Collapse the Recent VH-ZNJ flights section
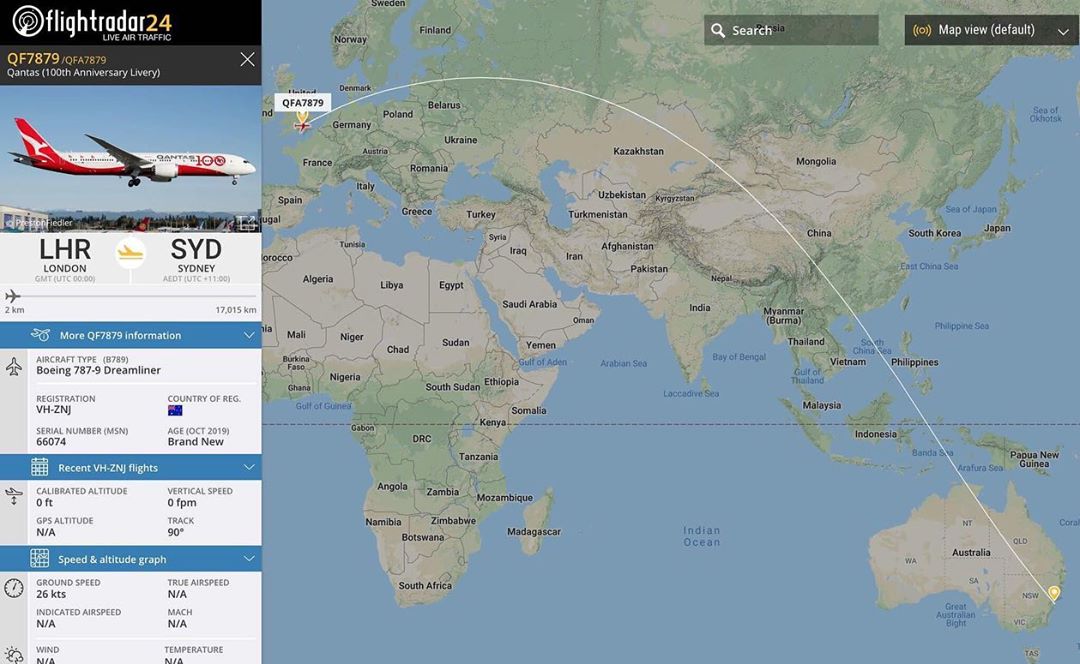This screenshot has width=1080, height=664. coord(249,467)
